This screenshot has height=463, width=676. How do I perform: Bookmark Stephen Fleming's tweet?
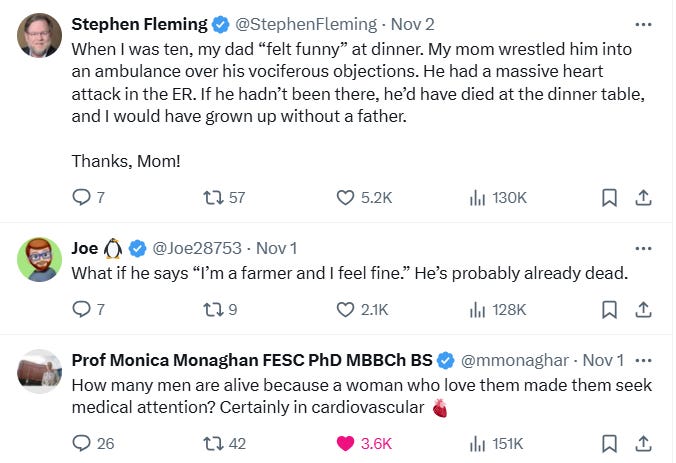coord(609,198)
